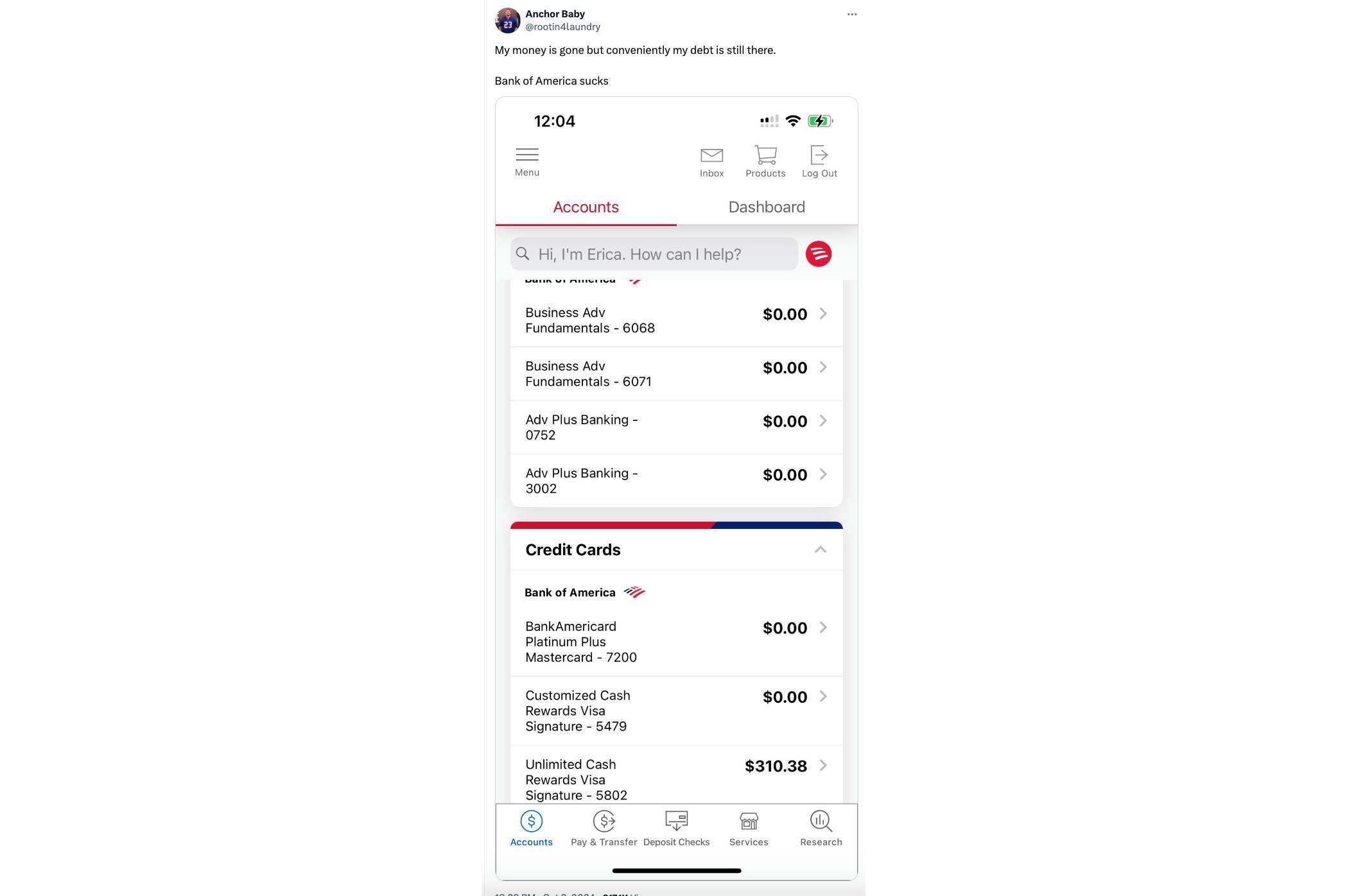Select the Deposit Checks tool
The image size is (1347, 896).
[676, 829]
